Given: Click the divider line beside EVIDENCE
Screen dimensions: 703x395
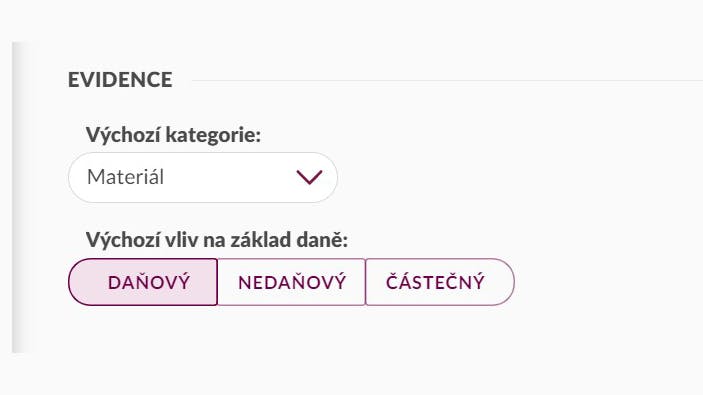Looking at the screenshot, I should (447, 81).
